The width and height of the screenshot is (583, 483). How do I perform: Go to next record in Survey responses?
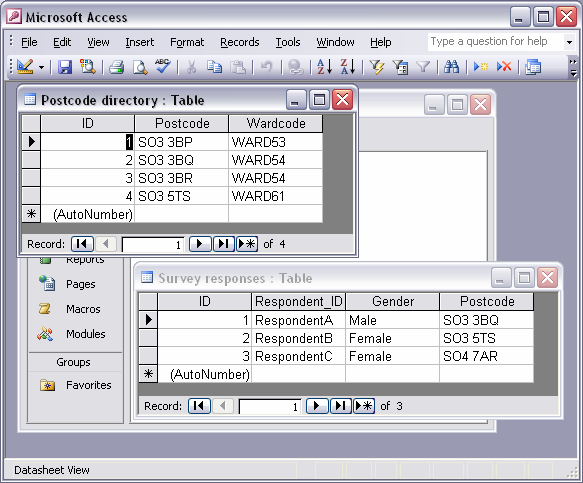pos(317,406)
